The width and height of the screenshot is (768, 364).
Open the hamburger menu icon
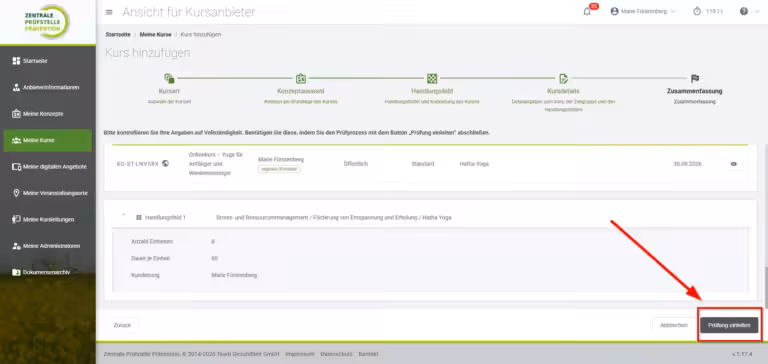[x=109, y=12]
